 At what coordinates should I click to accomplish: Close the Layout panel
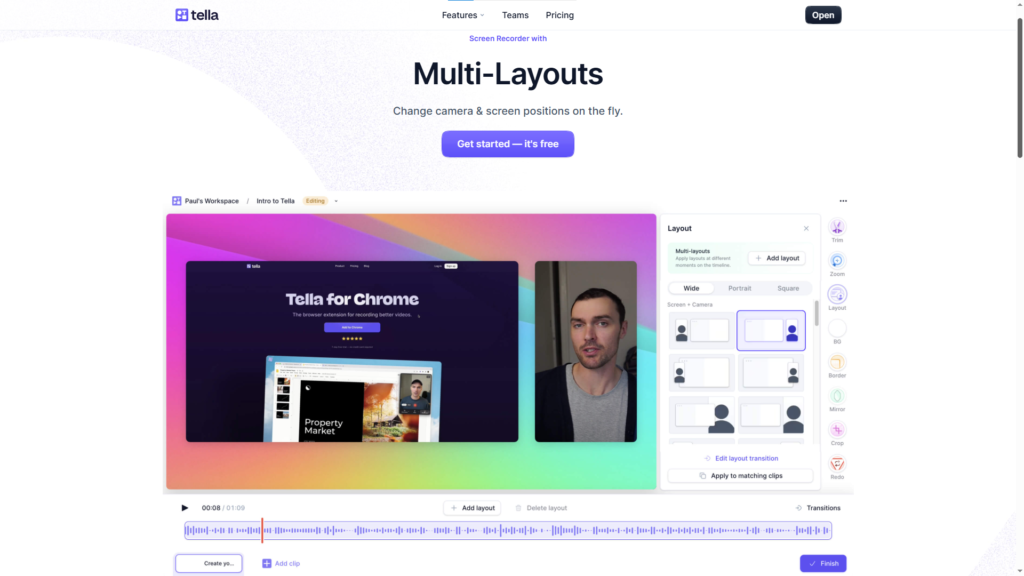[x=806, y=229]
